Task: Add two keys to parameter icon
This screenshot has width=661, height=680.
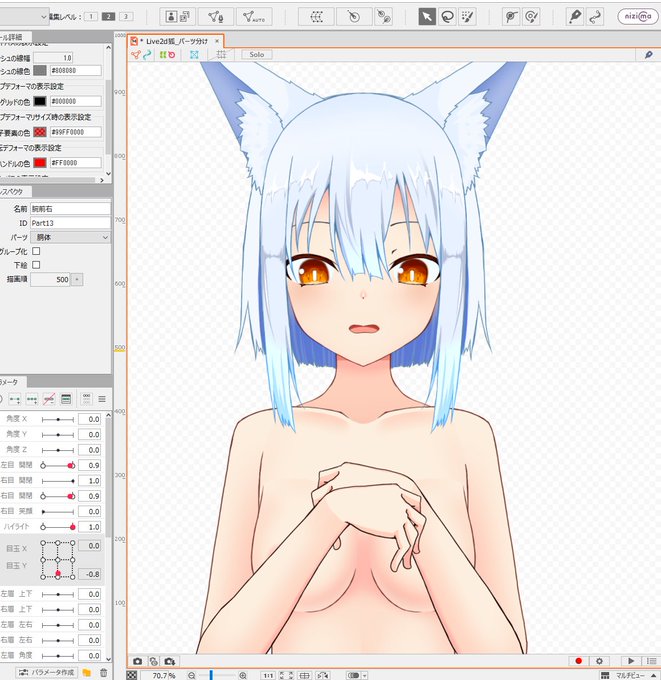Action: pos(14,399)
